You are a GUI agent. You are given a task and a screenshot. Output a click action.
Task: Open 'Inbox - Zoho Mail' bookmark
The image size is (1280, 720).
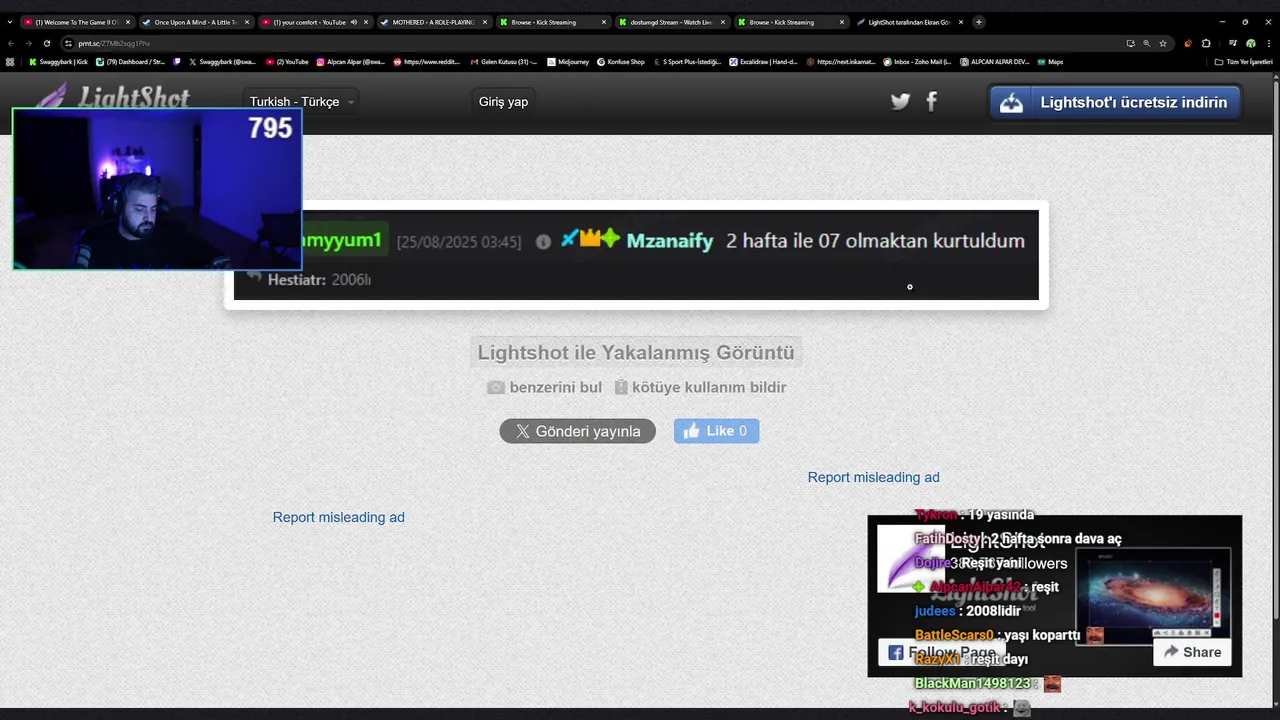pos(917,62)
